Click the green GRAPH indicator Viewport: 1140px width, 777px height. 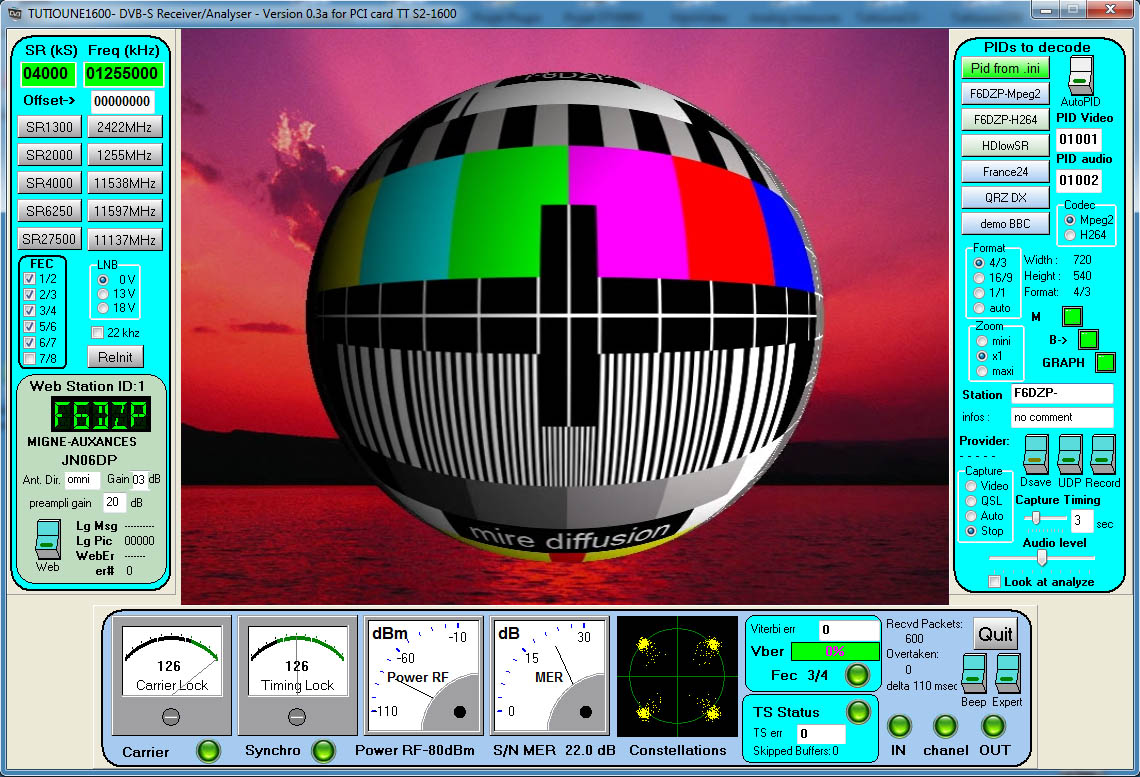(x=1105, y=362)
